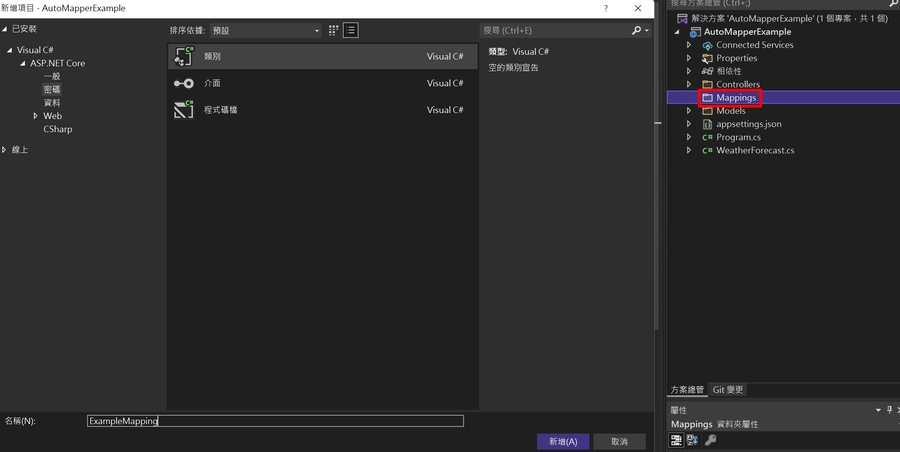The height and width of the screenshot is (452, 900).
Task: Select Program.cs in Solution Explorer
Action: [x=738, y=137]
